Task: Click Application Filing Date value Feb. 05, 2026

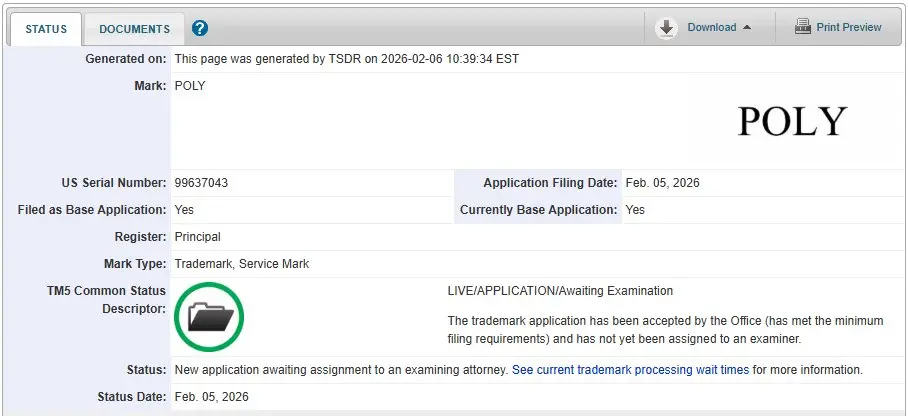Action: [662, 183]
